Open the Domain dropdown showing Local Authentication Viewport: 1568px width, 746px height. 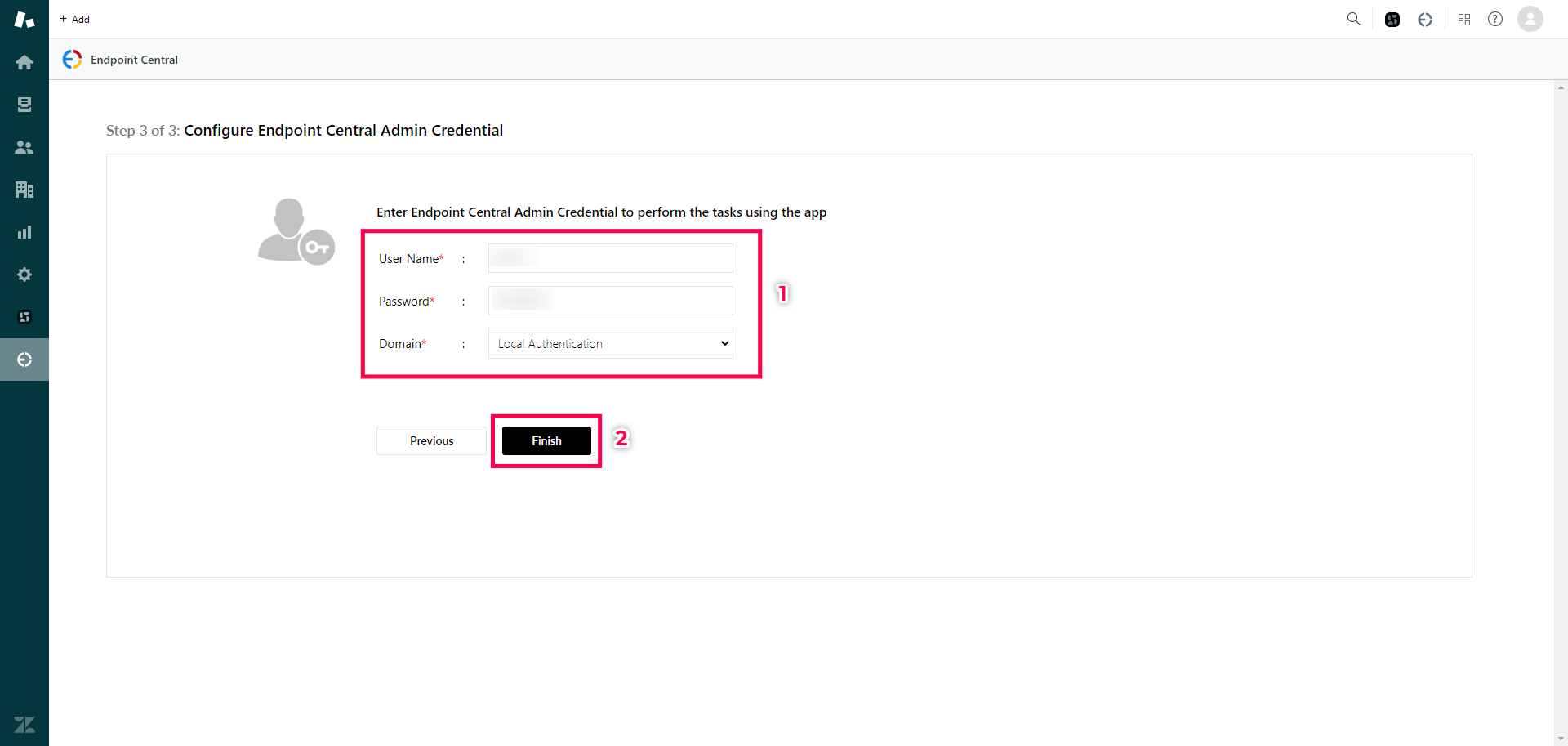point(610,343)
